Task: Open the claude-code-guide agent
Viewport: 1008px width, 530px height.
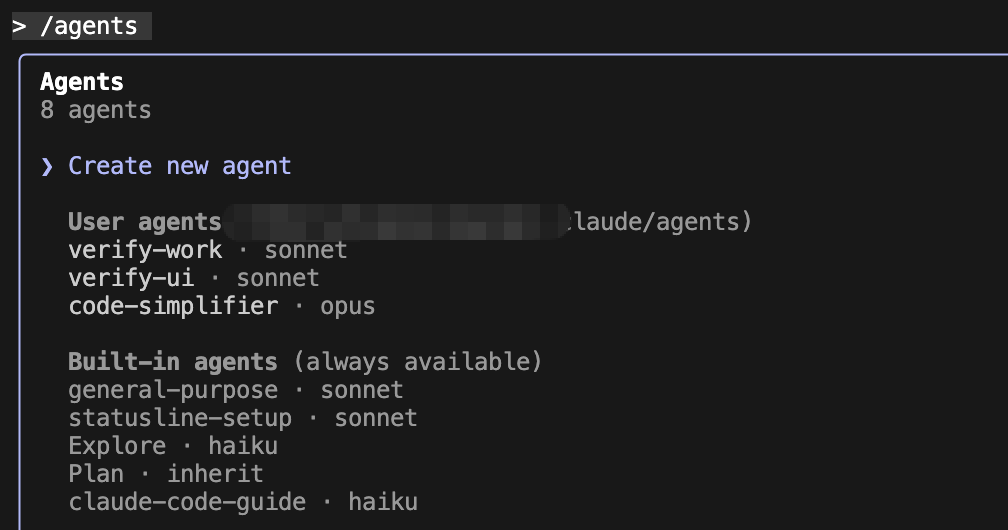Action: [x=242, y=502]
